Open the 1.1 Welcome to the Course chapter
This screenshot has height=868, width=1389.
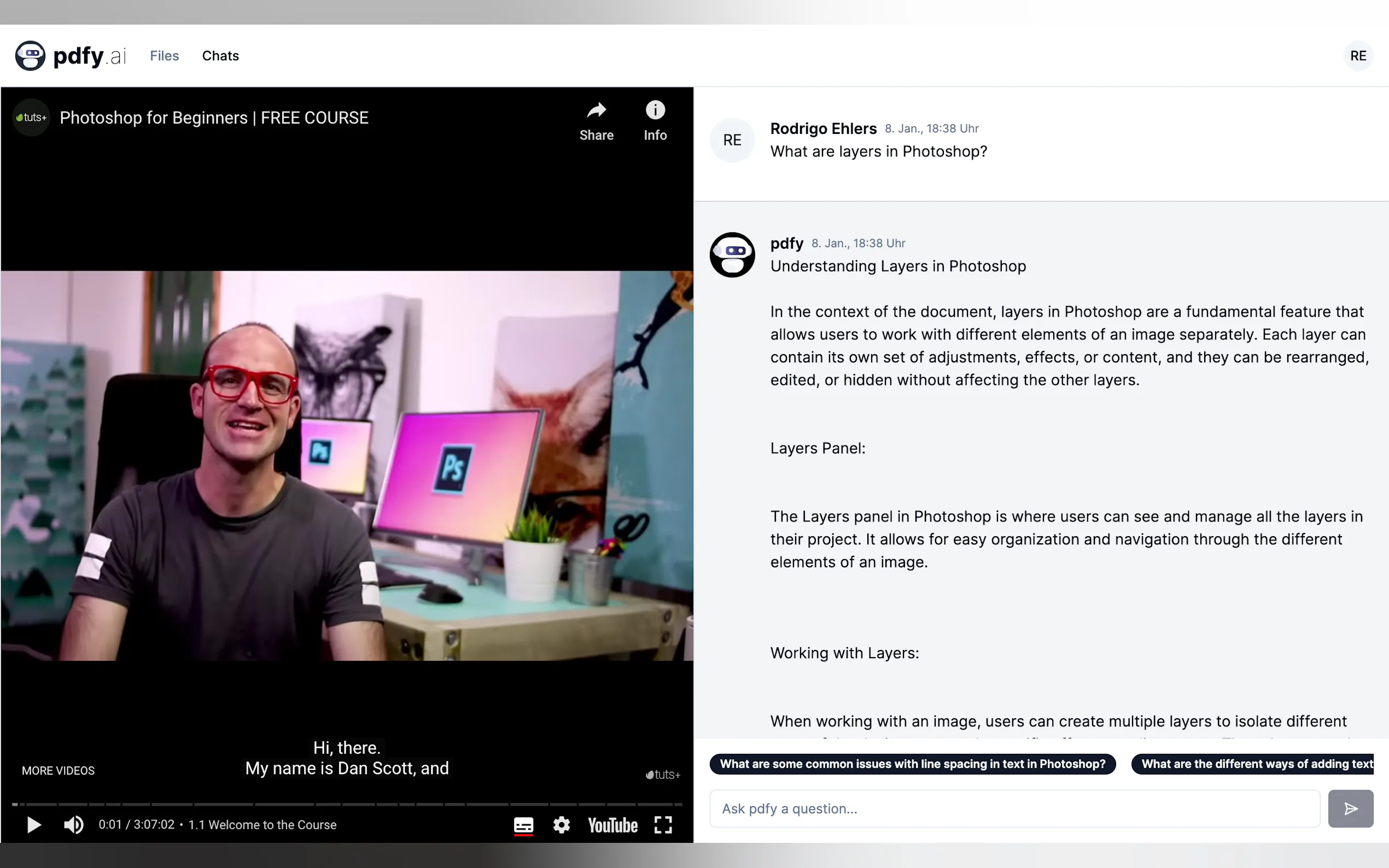coord(262,825)
